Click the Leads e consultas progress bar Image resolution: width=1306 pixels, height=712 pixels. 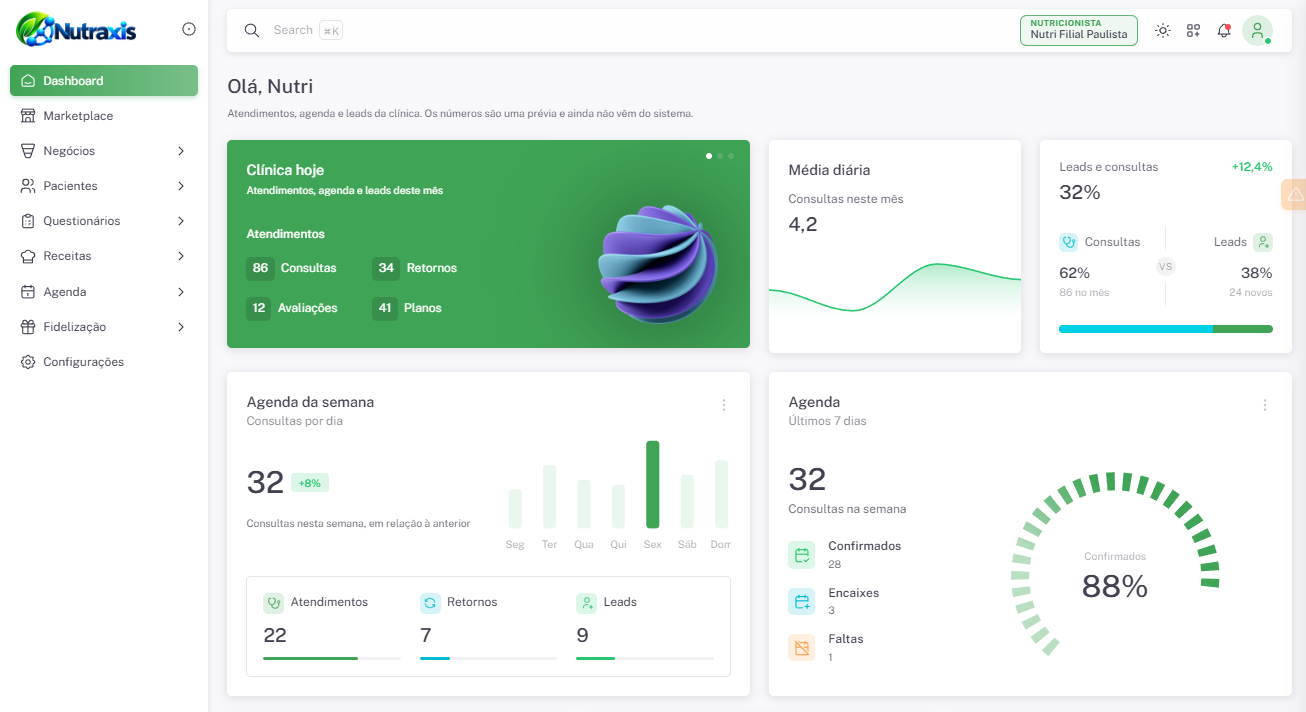tap(1166, 328)
